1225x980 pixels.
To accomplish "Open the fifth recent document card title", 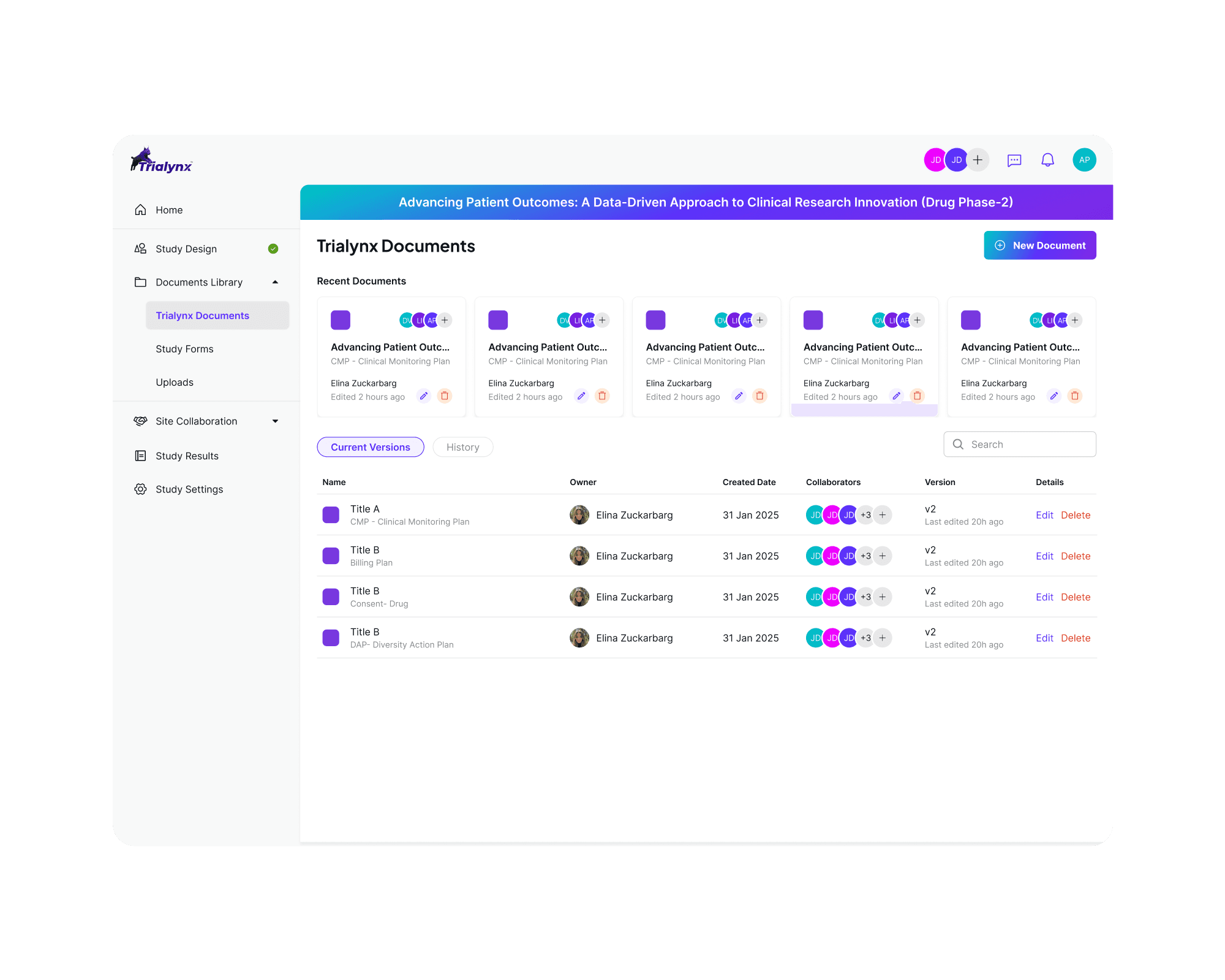I will [x=1020, y=347].
